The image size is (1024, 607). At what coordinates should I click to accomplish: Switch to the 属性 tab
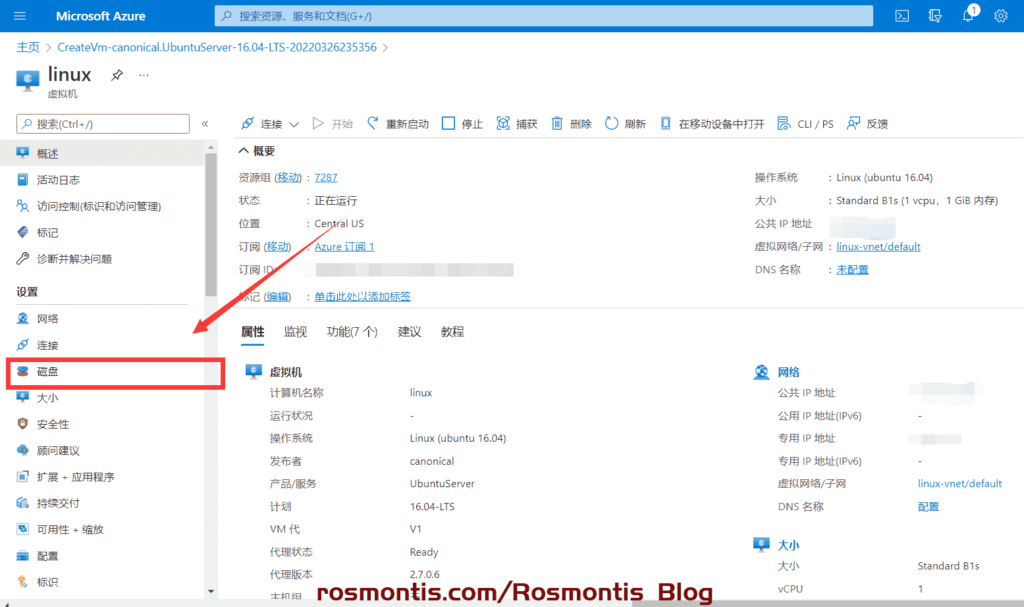(252, 332)
